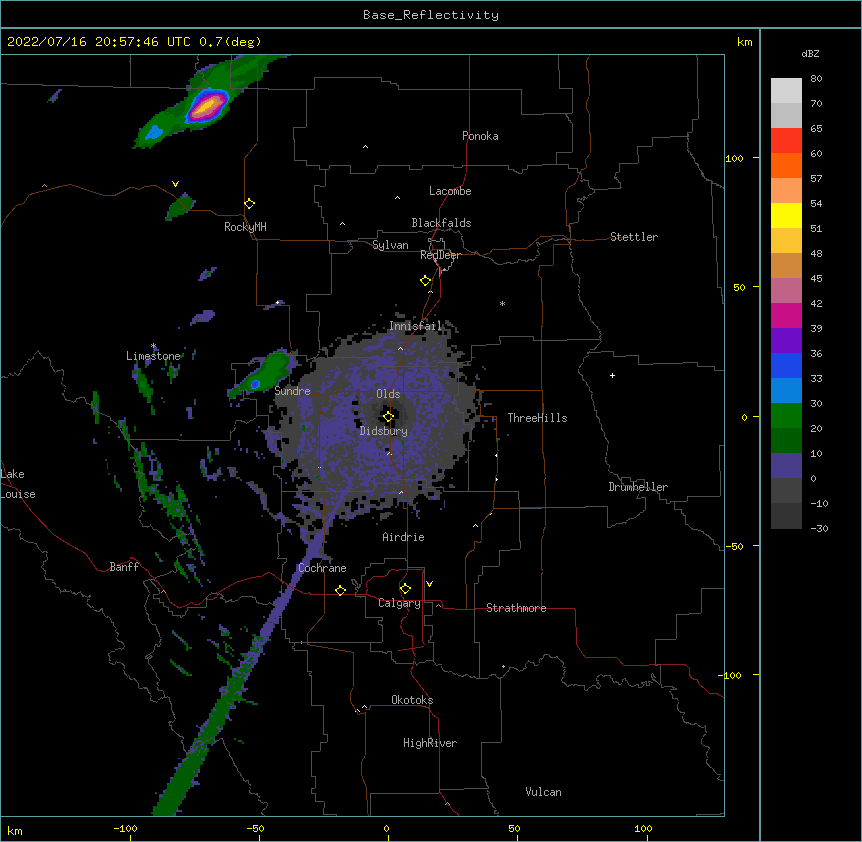Click the Calgary label
Viewport: 862px width, 842px height.
399,603
